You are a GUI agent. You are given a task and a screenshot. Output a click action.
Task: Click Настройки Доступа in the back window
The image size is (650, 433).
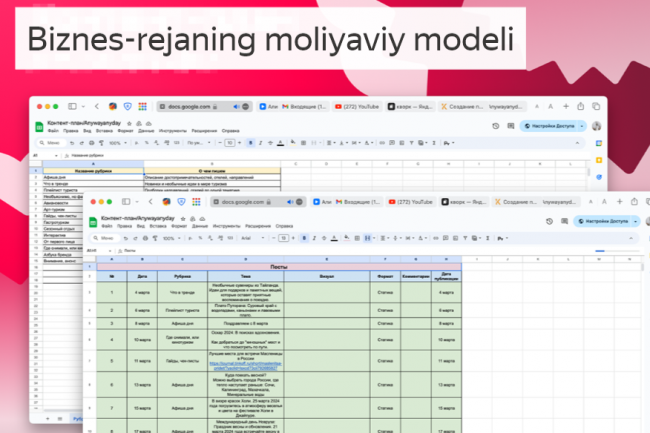549,126
